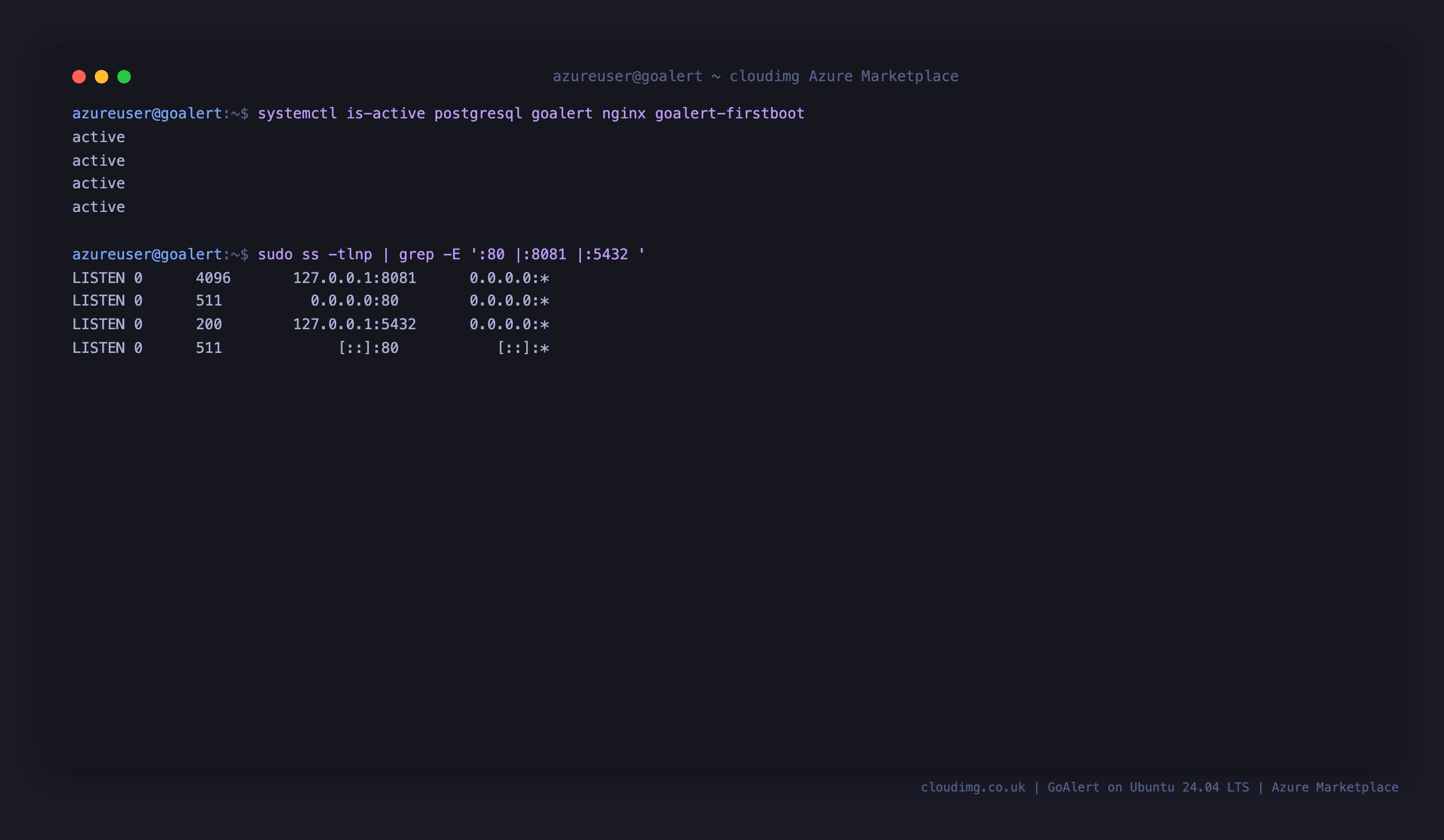Click the address '0.0.0.0:80'
This screenshot has width=1444, height=840.
[x=355, y=300]
